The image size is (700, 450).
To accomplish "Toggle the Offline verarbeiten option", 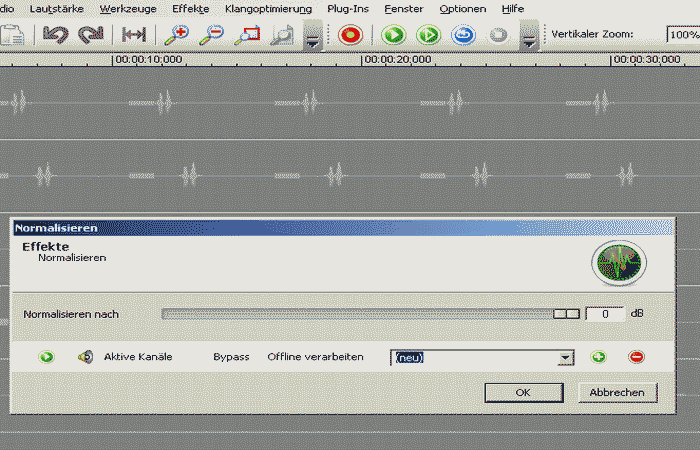I will (x=314, y=357).
